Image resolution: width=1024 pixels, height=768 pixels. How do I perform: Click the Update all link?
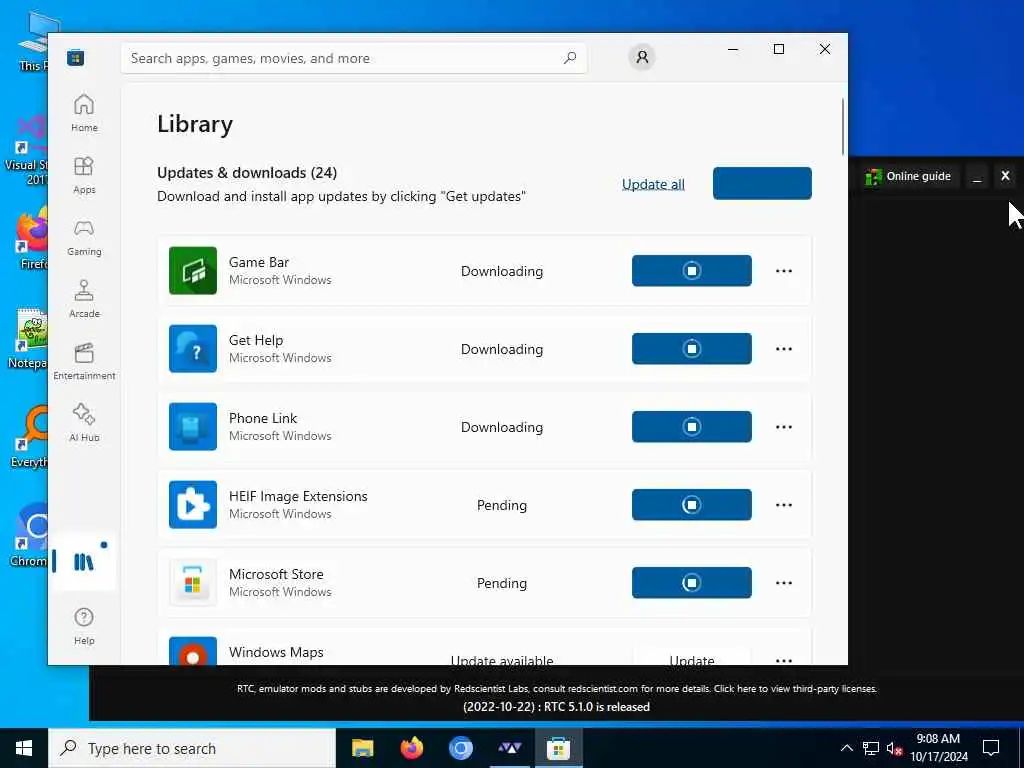[x=653, y=184]
